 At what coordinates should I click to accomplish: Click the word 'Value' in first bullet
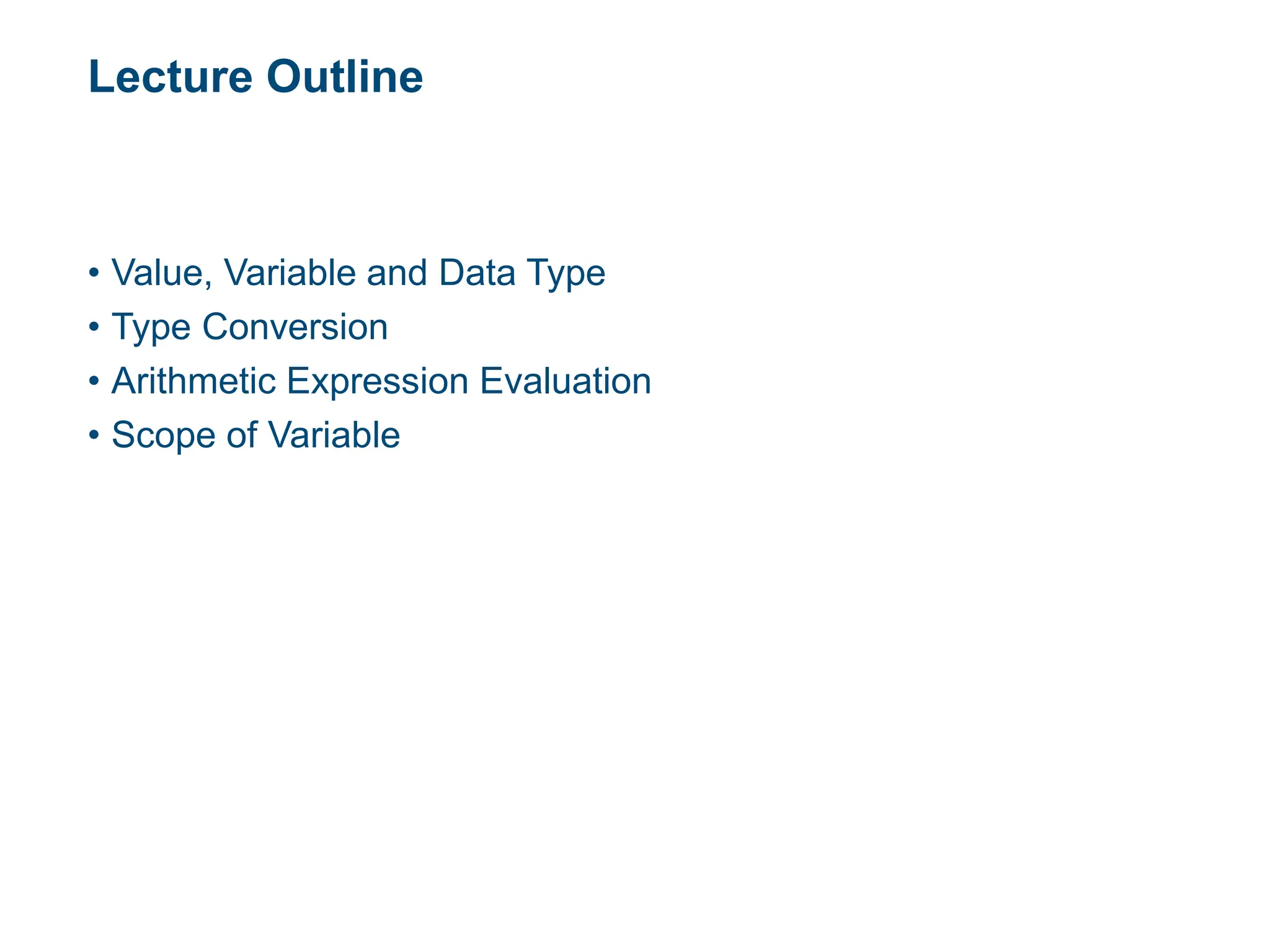[159, 273]
